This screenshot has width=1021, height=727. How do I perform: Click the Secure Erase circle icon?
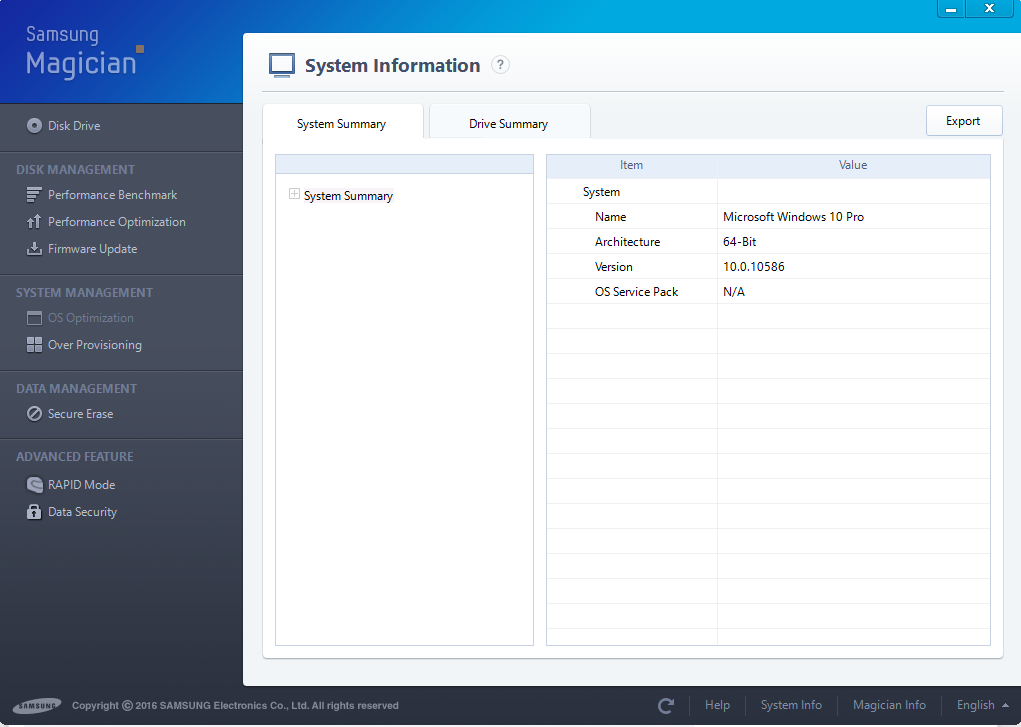pyautogui.click(x=35, y=414)
